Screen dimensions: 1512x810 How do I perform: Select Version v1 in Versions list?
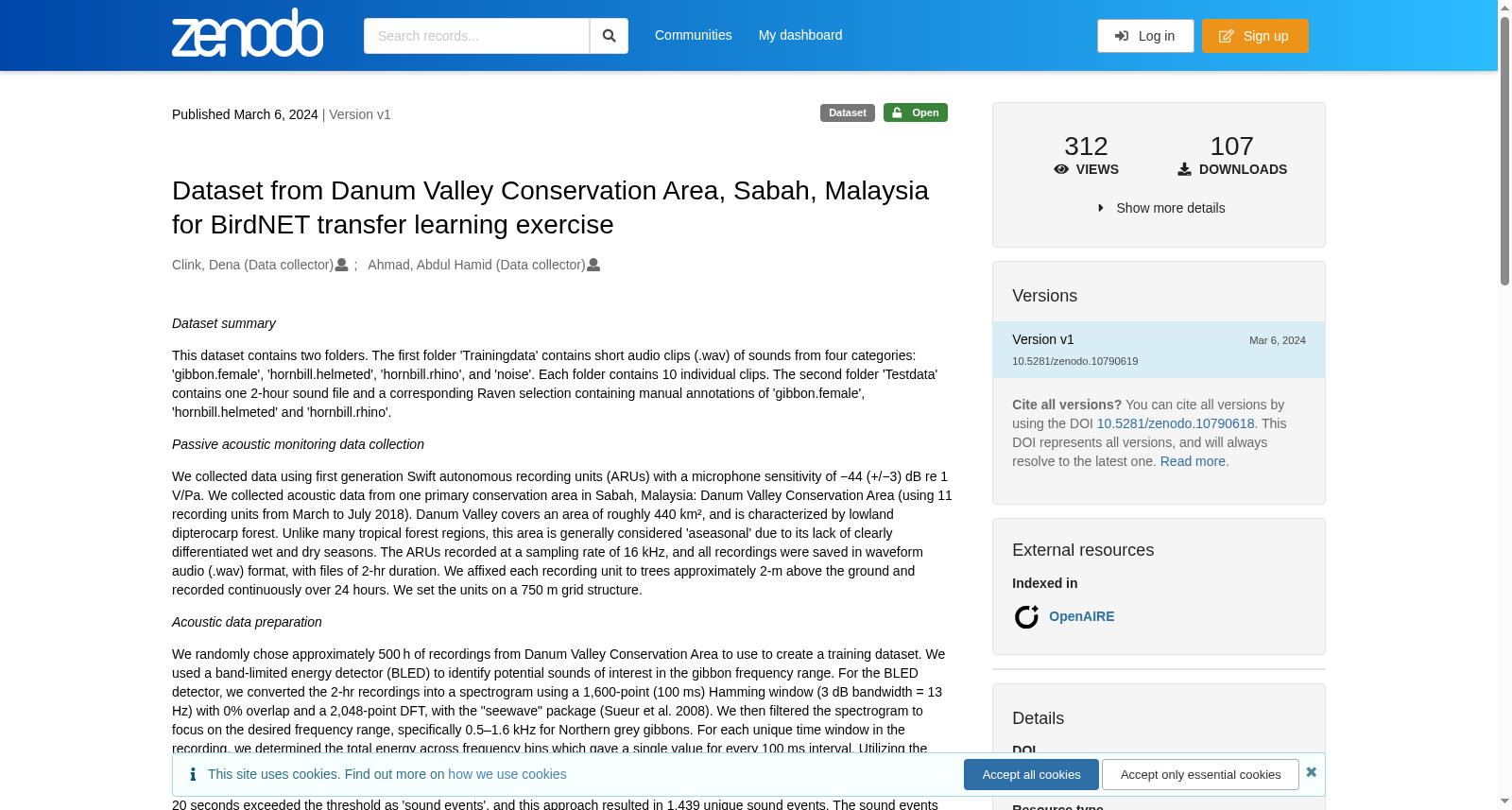(x=1159, y=350)
